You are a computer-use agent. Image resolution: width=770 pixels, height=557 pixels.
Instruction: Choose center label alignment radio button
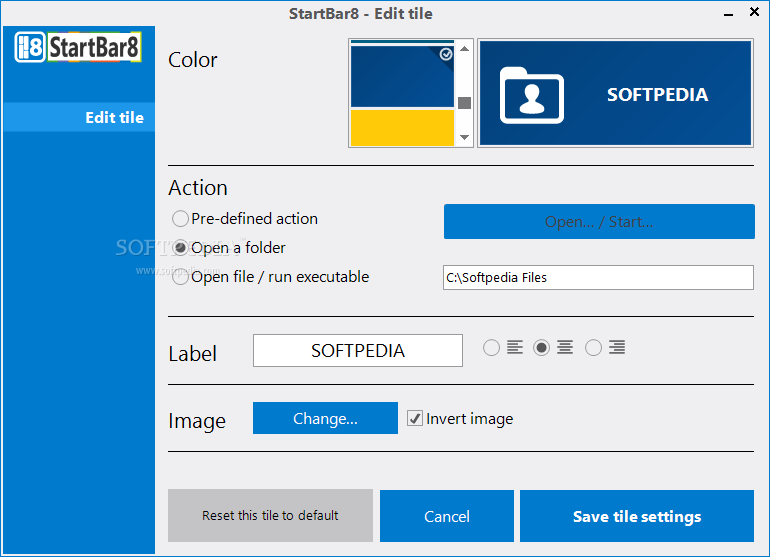(541, 348)
